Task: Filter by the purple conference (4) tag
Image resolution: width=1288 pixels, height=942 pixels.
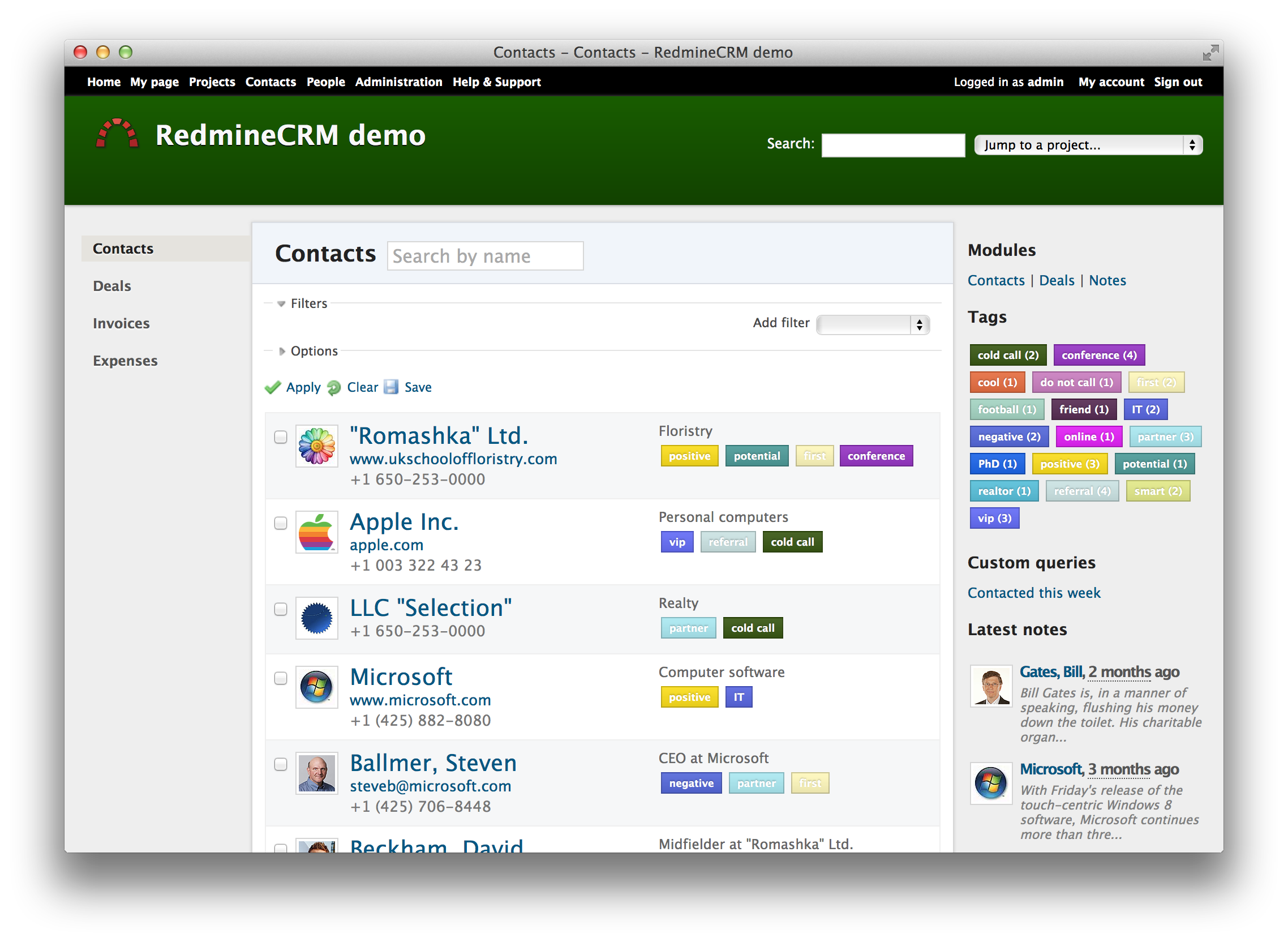Action: [1099, 356]
